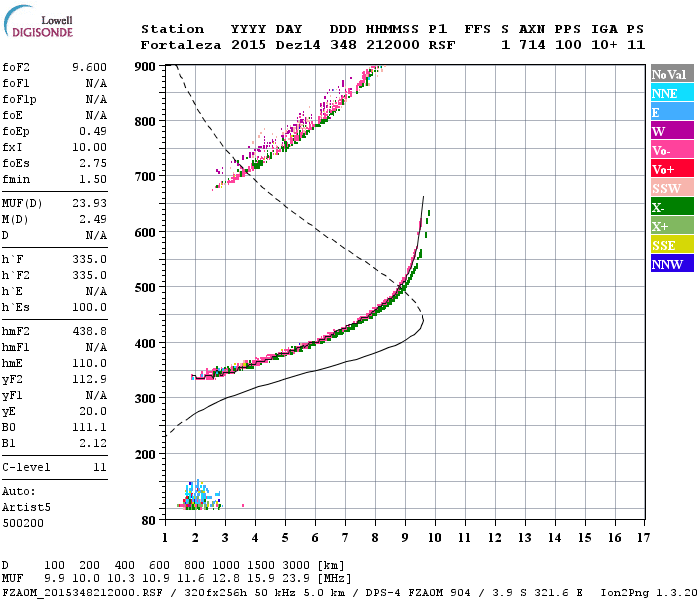Click the time value 212000
This screenshot has width=700, height=600.
pyautogui.click(x=392, y=45)
